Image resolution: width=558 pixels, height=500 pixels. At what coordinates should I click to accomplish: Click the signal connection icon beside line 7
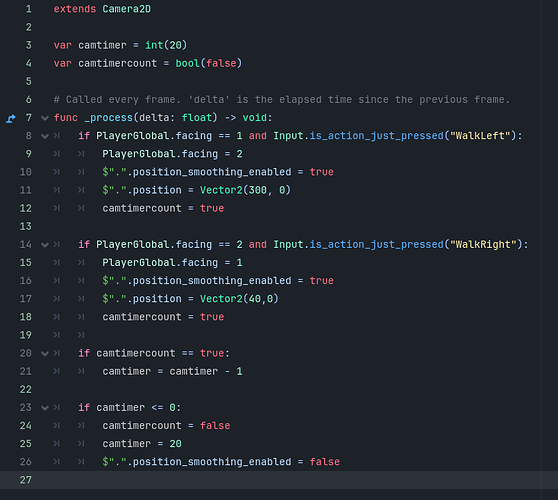pos(11,118)
